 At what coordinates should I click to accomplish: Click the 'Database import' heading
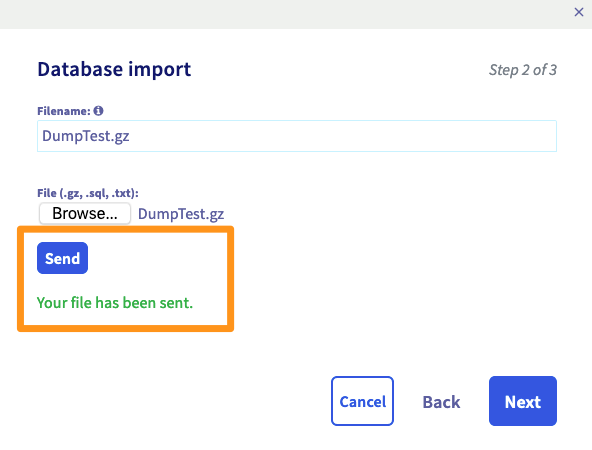click(x=114, y=69)
